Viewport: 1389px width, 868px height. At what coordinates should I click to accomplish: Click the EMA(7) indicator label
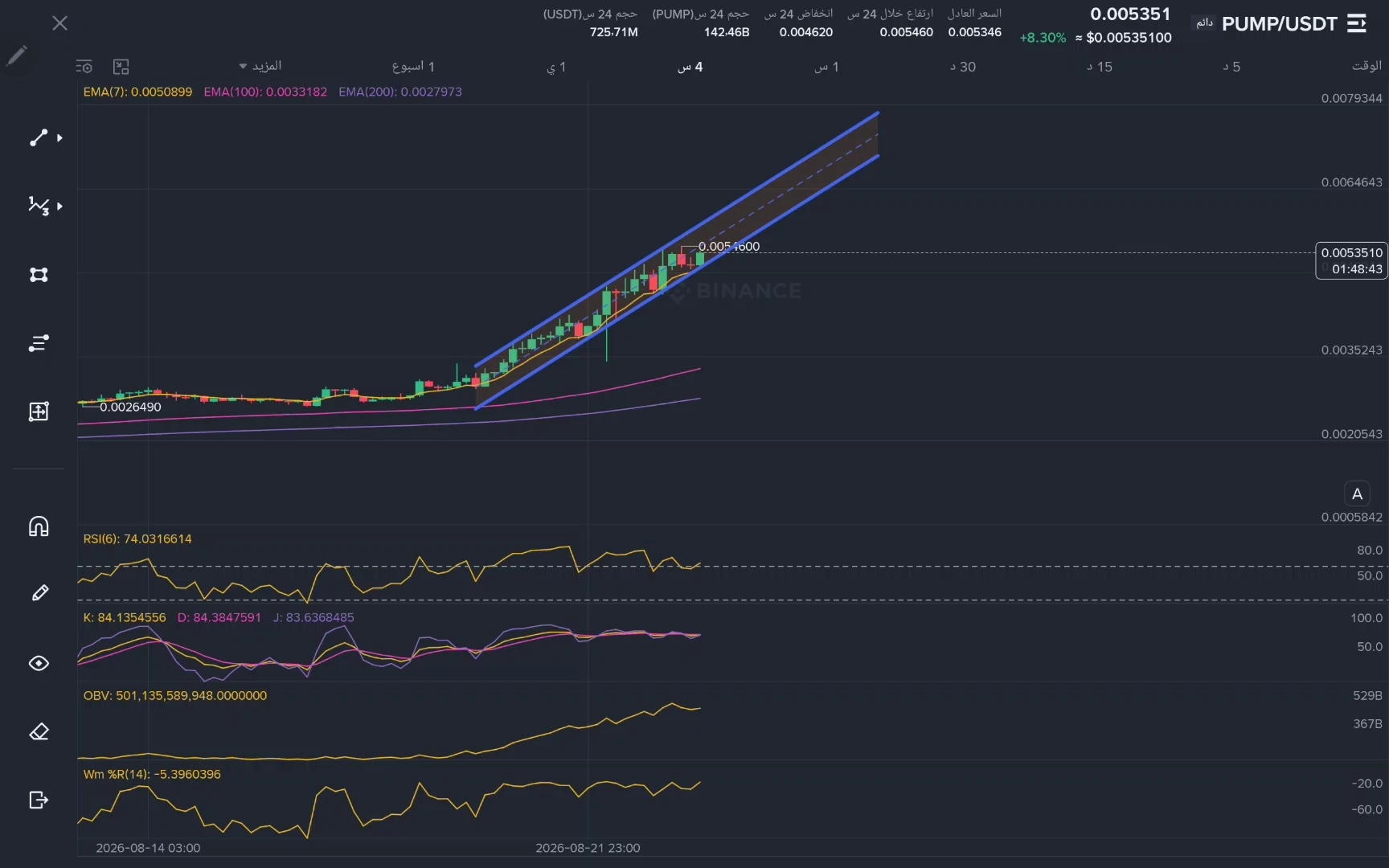coord(137,92)
